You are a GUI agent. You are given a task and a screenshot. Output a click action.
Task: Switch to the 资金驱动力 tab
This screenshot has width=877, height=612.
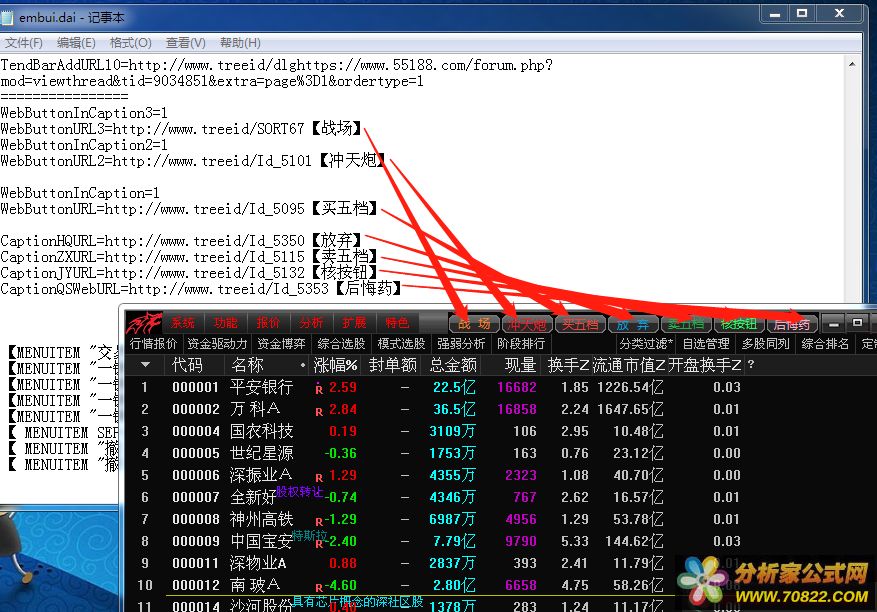[217, 343]
